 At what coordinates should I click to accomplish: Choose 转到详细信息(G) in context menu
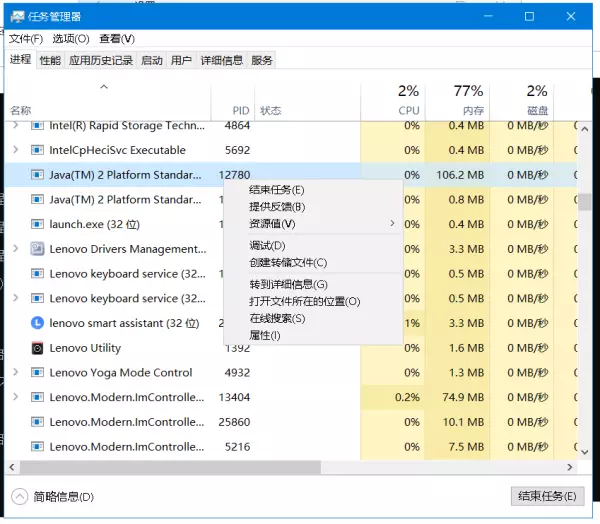[313, 284]
